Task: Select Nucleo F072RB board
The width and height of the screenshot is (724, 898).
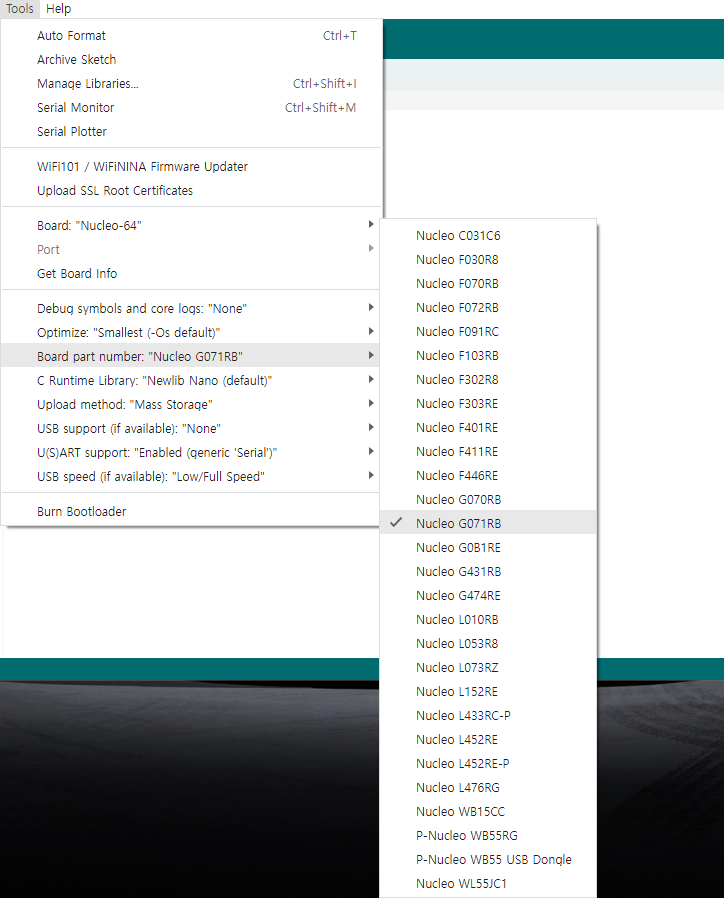Action: 488,308
